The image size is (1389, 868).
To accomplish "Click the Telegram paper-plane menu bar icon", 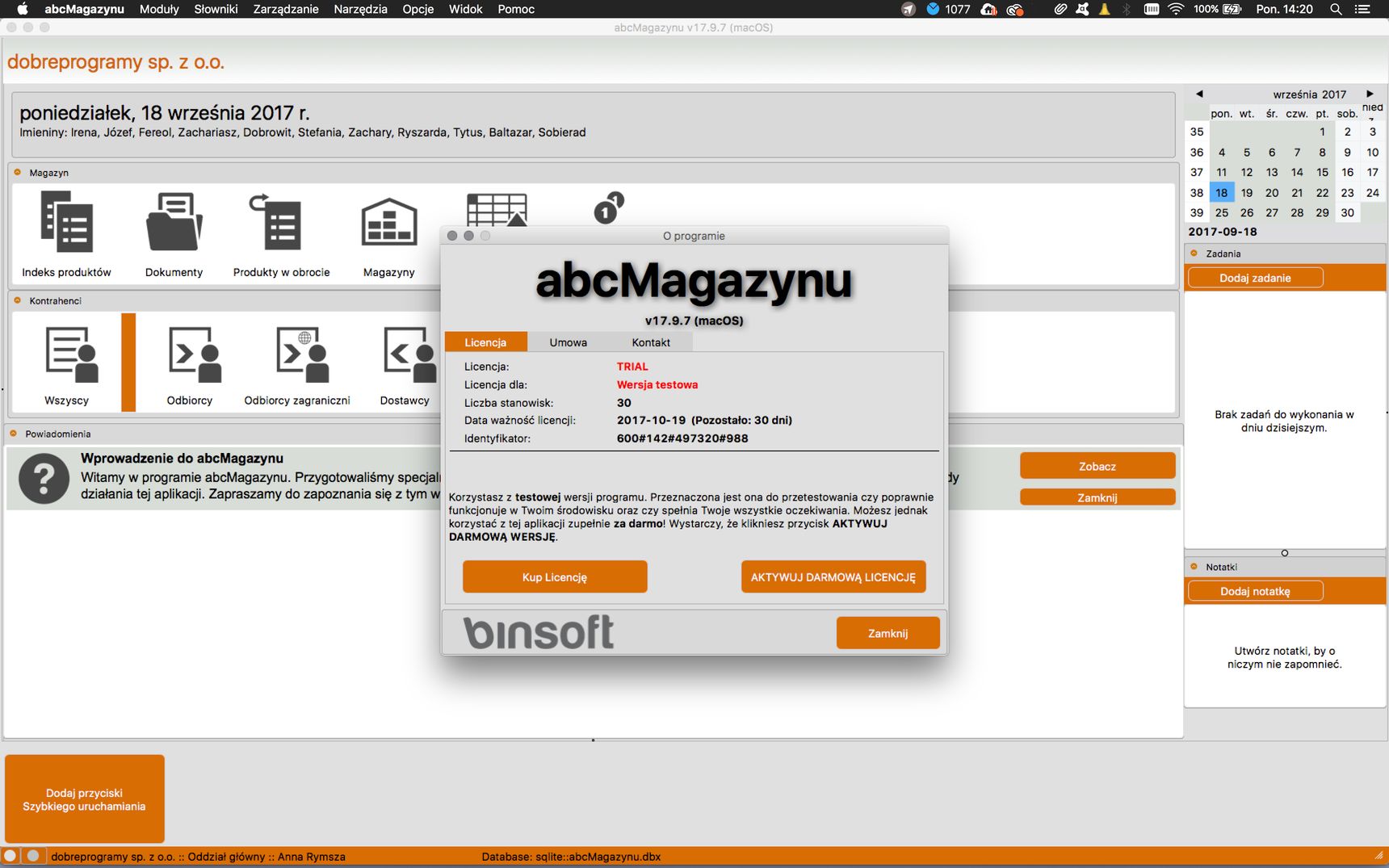I will coord(909,9).
